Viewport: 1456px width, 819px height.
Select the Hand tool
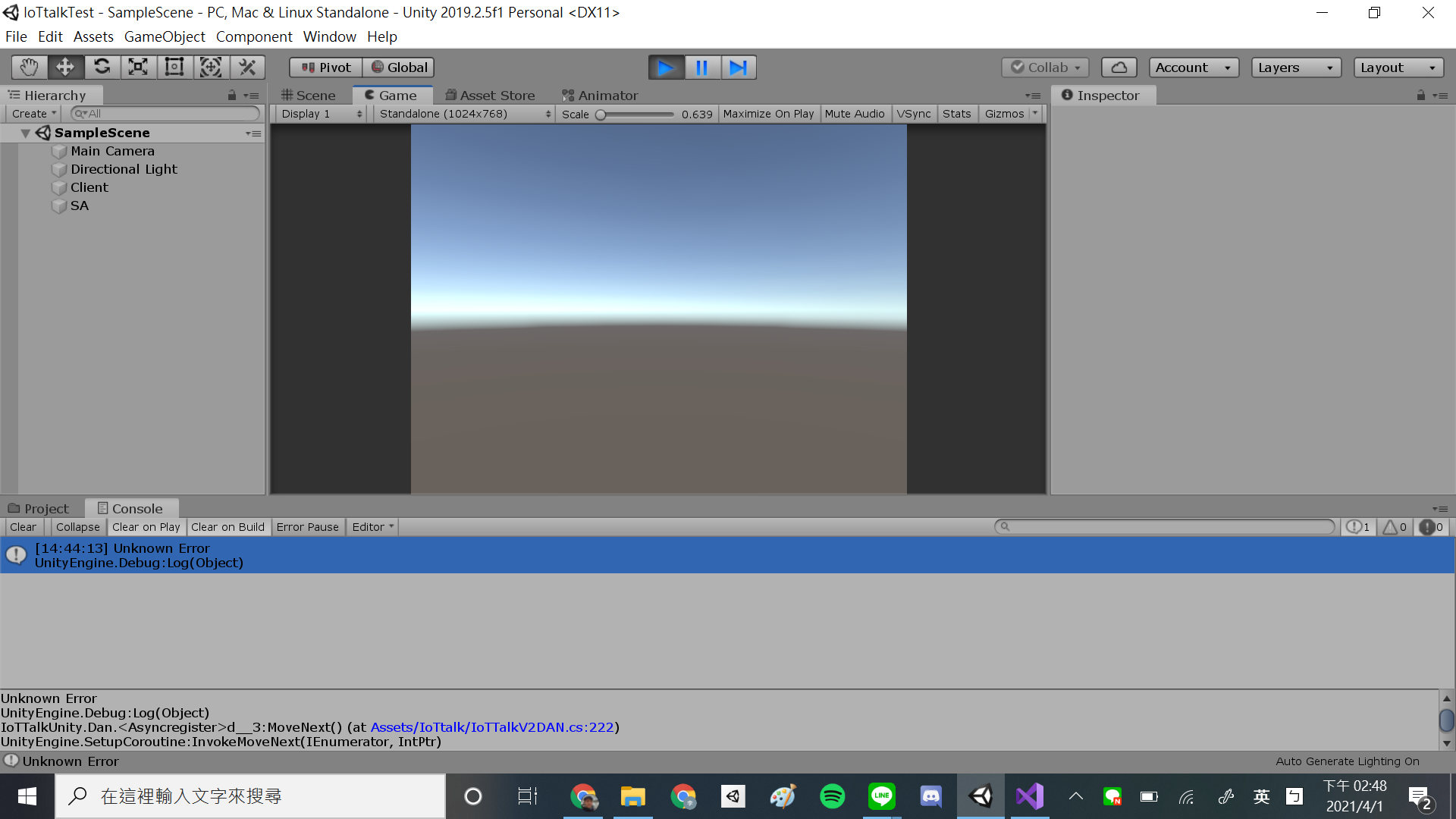29,67
